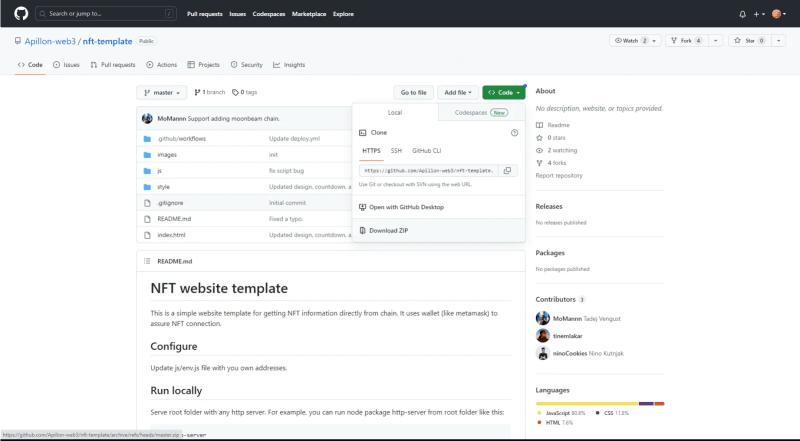Open the JavaScript language link

click(x=561, y=413)
